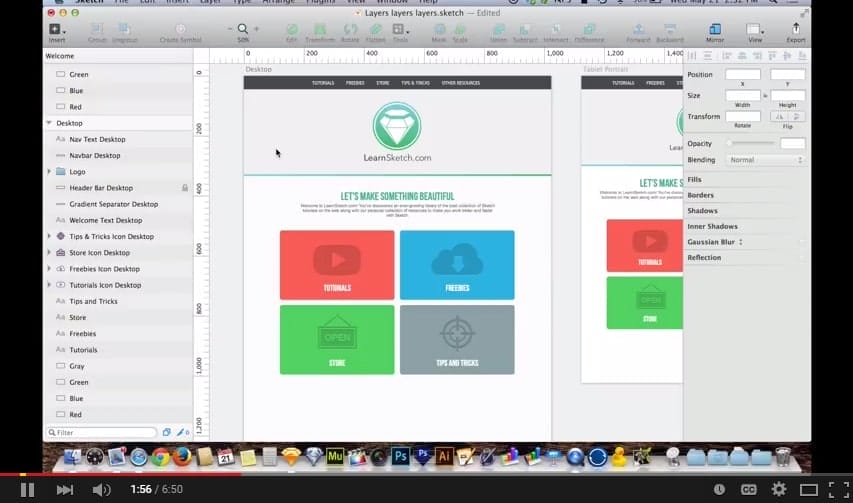Open Adobe Muse from the dock
This screenshot has width=853, height=503.
pyautogui.click(x=335, y=456)
